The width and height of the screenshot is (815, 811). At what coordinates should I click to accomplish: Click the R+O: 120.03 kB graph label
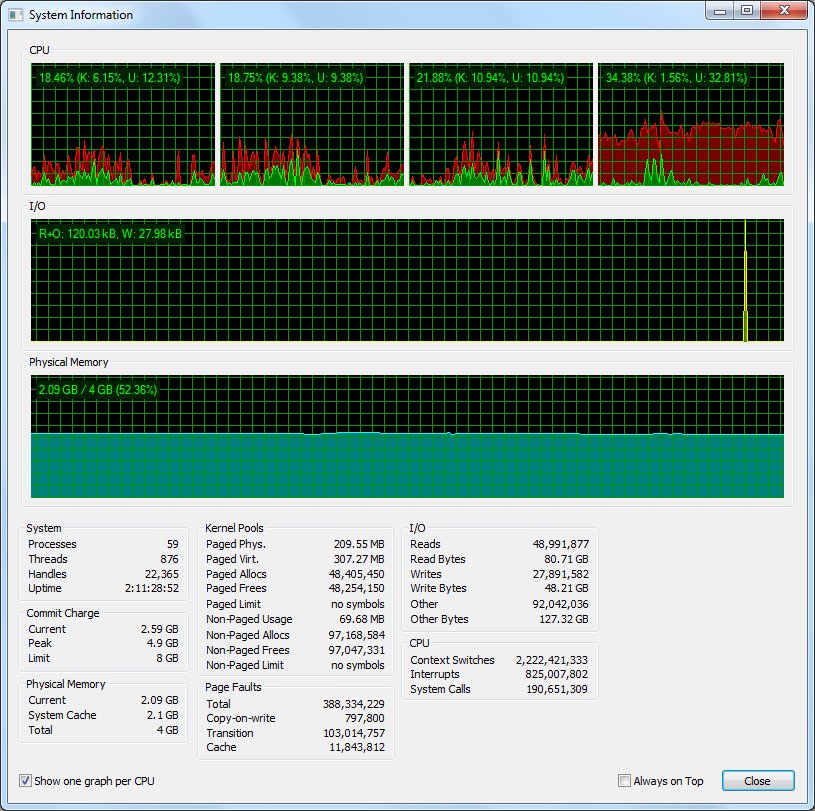pyautogui.click(x=110, y=234)
